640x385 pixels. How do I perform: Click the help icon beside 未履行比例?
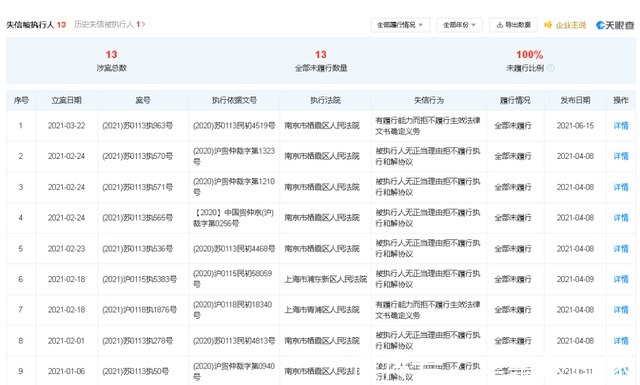coord(551,68)
